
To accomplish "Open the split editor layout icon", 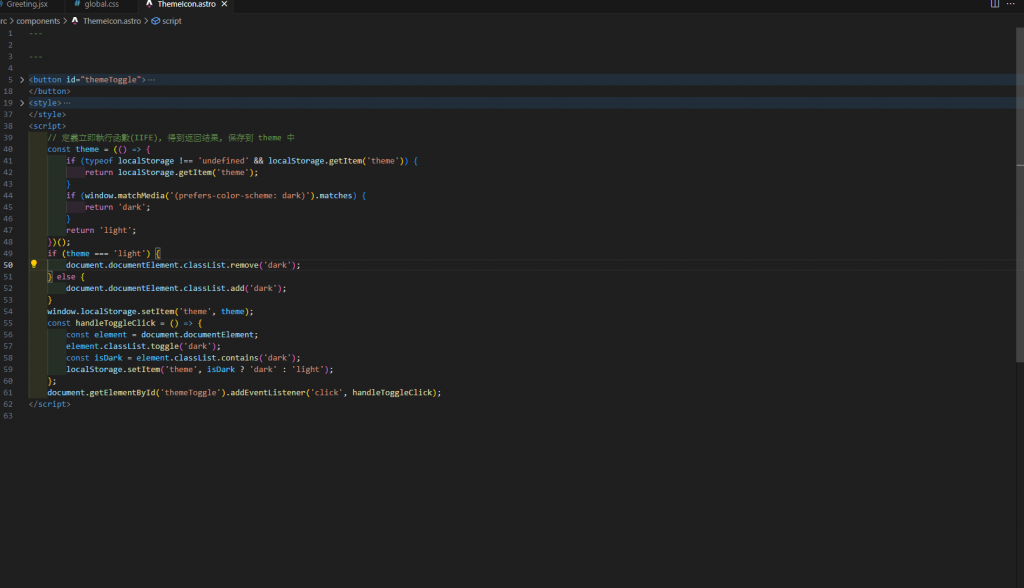I will pyautogui.click(x=995, y=4).
